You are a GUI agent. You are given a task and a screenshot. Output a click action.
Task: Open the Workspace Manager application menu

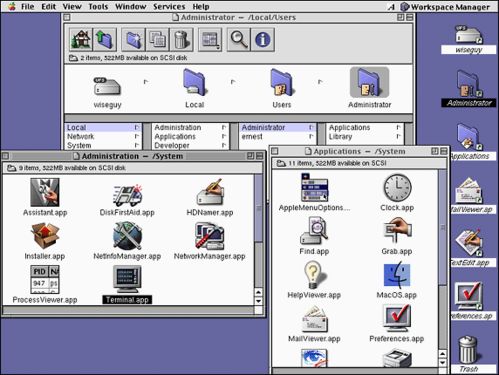[x=446, y=7]
